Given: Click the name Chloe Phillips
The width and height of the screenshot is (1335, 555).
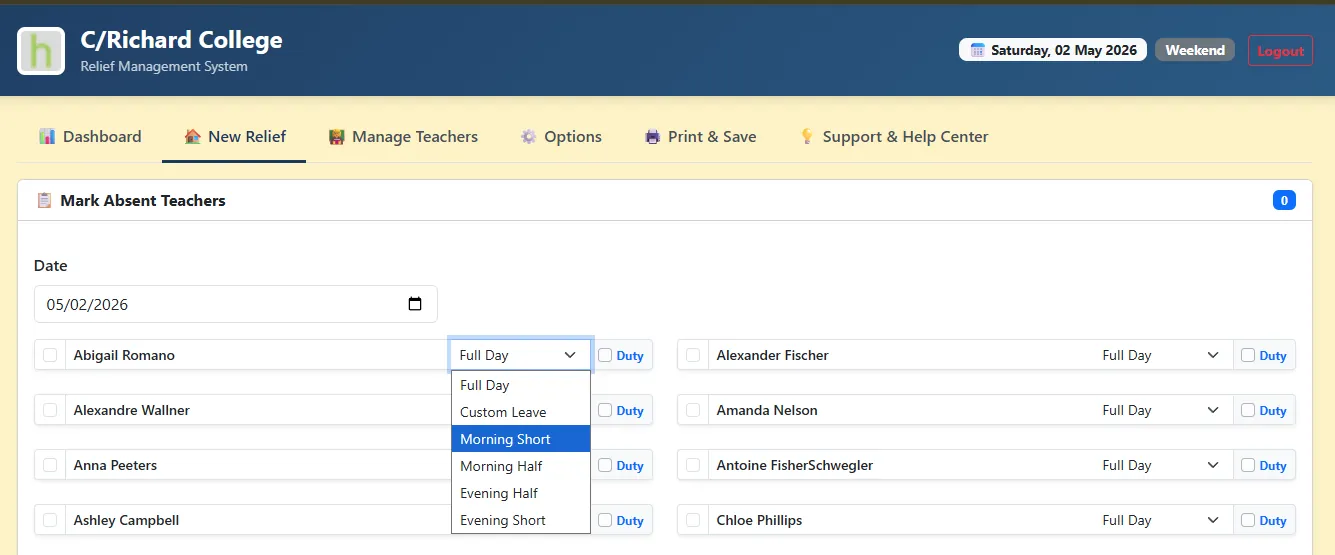Looking at the screenshot, I should 759,520.
